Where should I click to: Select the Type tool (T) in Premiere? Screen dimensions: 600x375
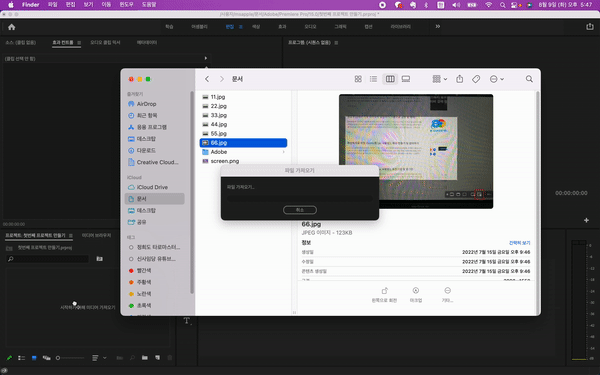(187, 321)
